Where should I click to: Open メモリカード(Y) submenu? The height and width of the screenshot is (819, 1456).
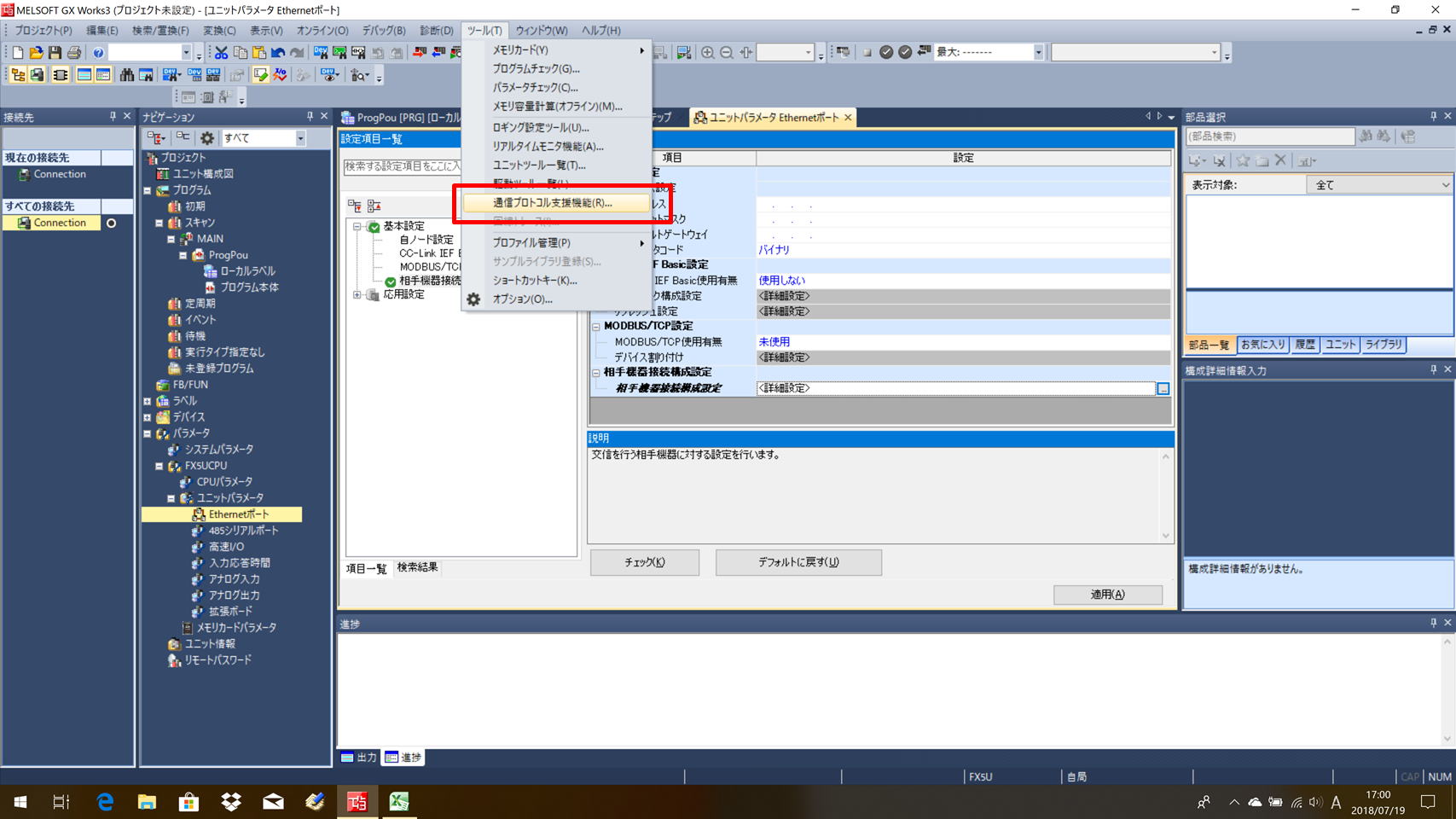(x=557, y=50)
